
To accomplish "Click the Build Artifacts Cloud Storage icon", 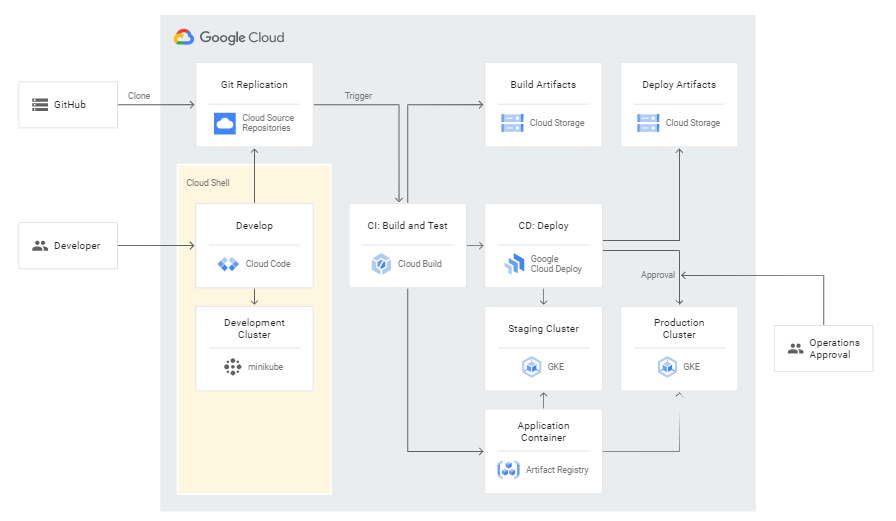I will click(x=512, y=123).
